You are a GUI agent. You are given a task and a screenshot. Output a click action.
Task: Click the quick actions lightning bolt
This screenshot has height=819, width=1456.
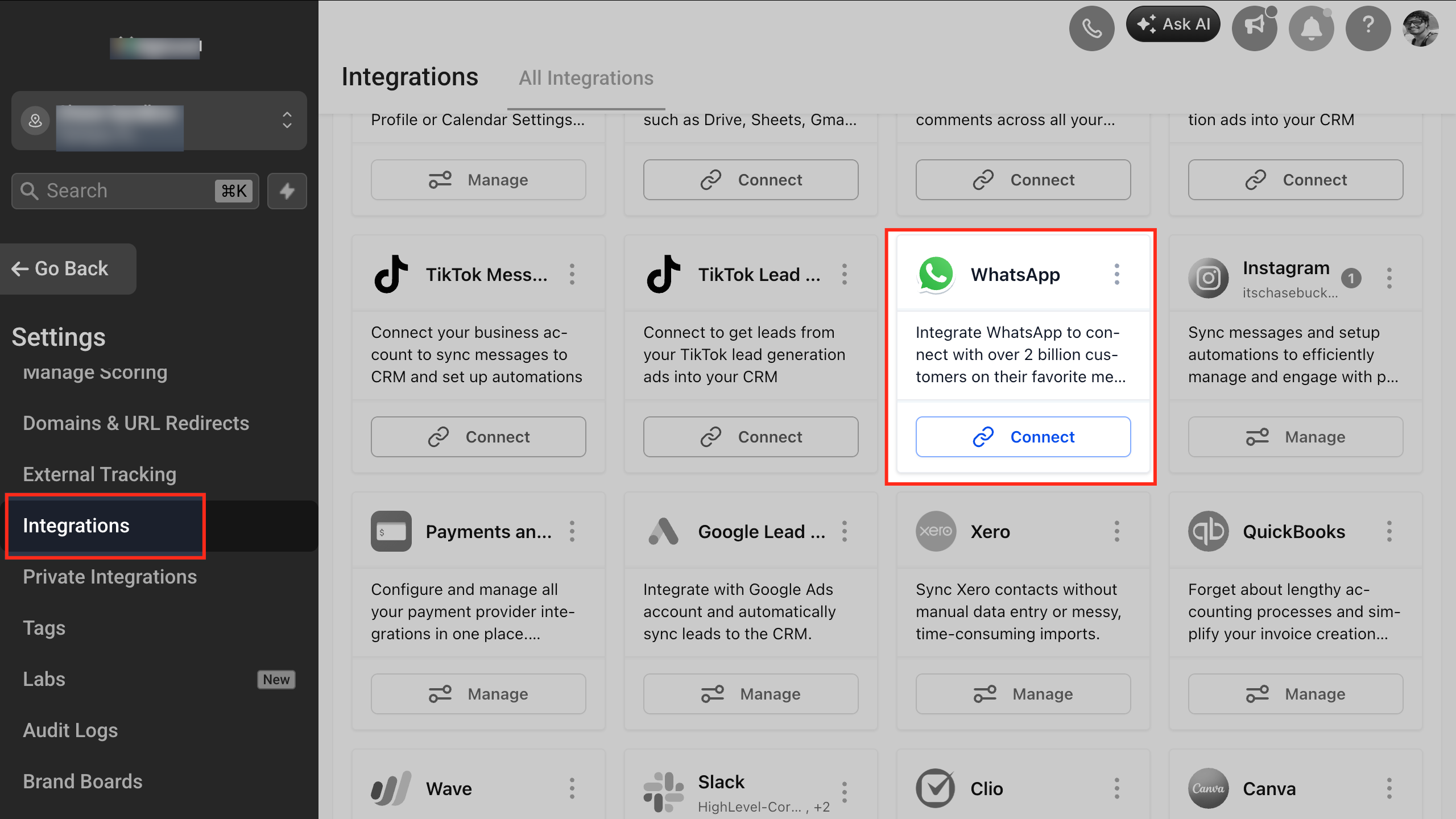pyautogui.click(x=287, y=191)
